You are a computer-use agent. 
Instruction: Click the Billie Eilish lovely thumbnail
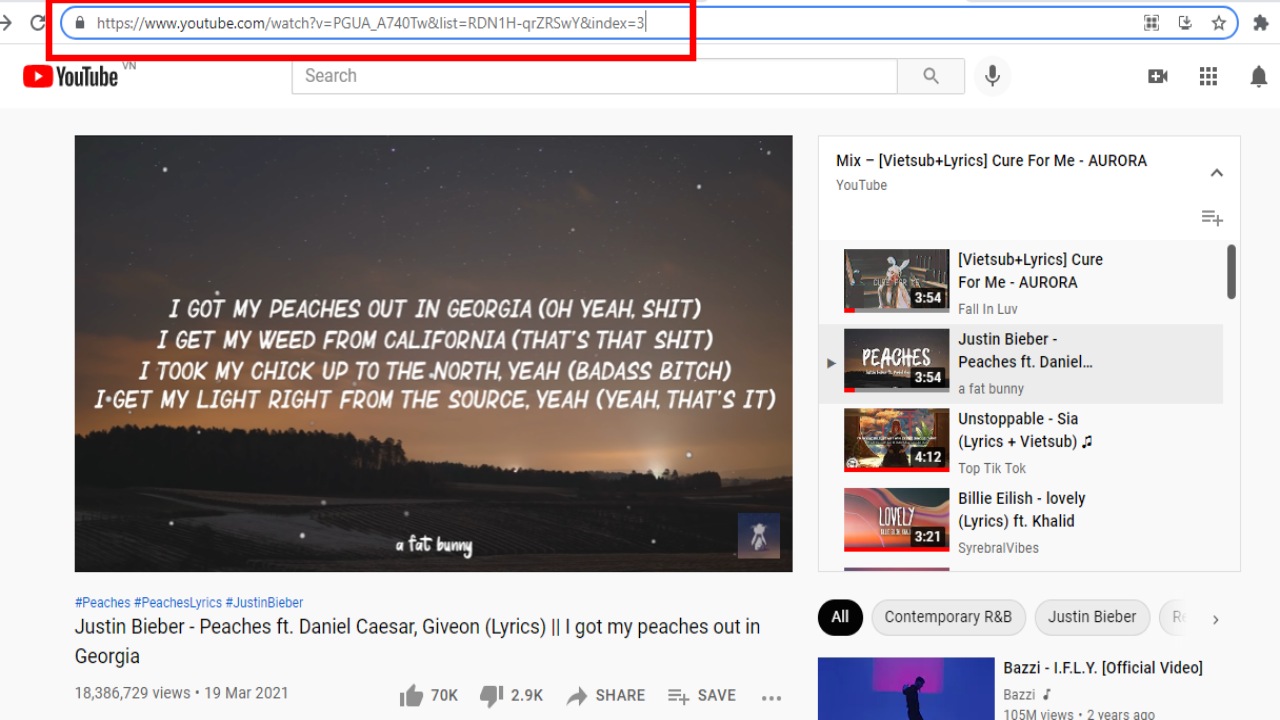(896, 520)
